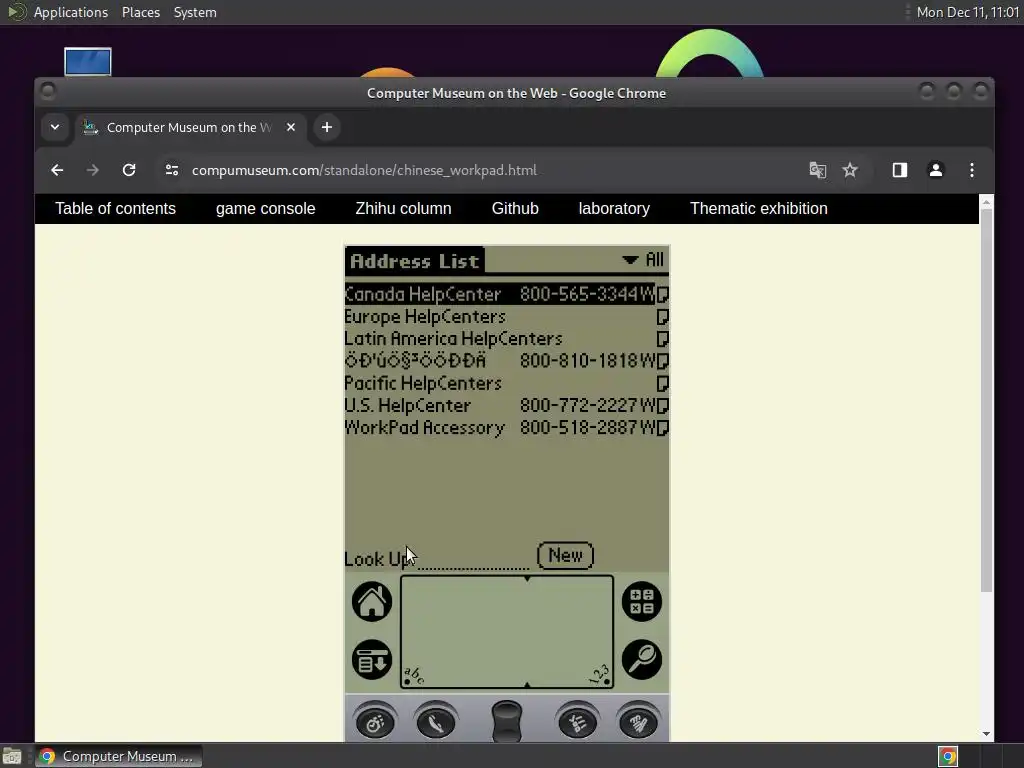Open game console navigation item

tap(266, 208)
